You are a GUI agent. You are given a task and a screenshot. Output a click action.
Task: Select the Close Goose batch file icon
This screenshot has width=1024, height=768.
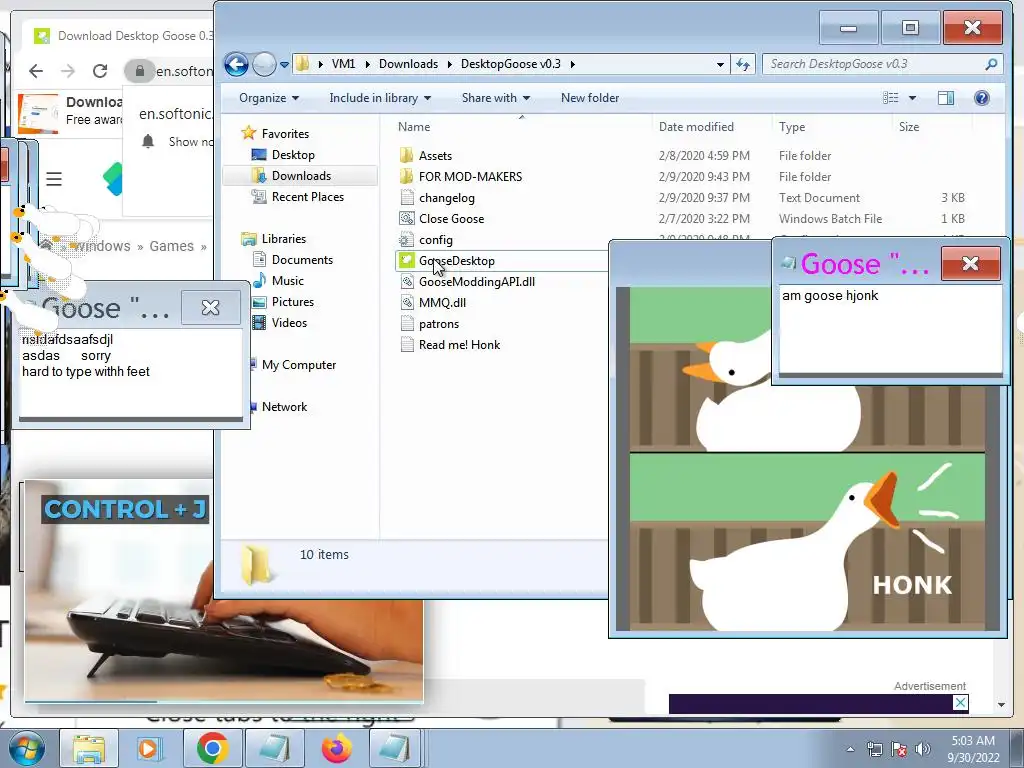(407, 218)
